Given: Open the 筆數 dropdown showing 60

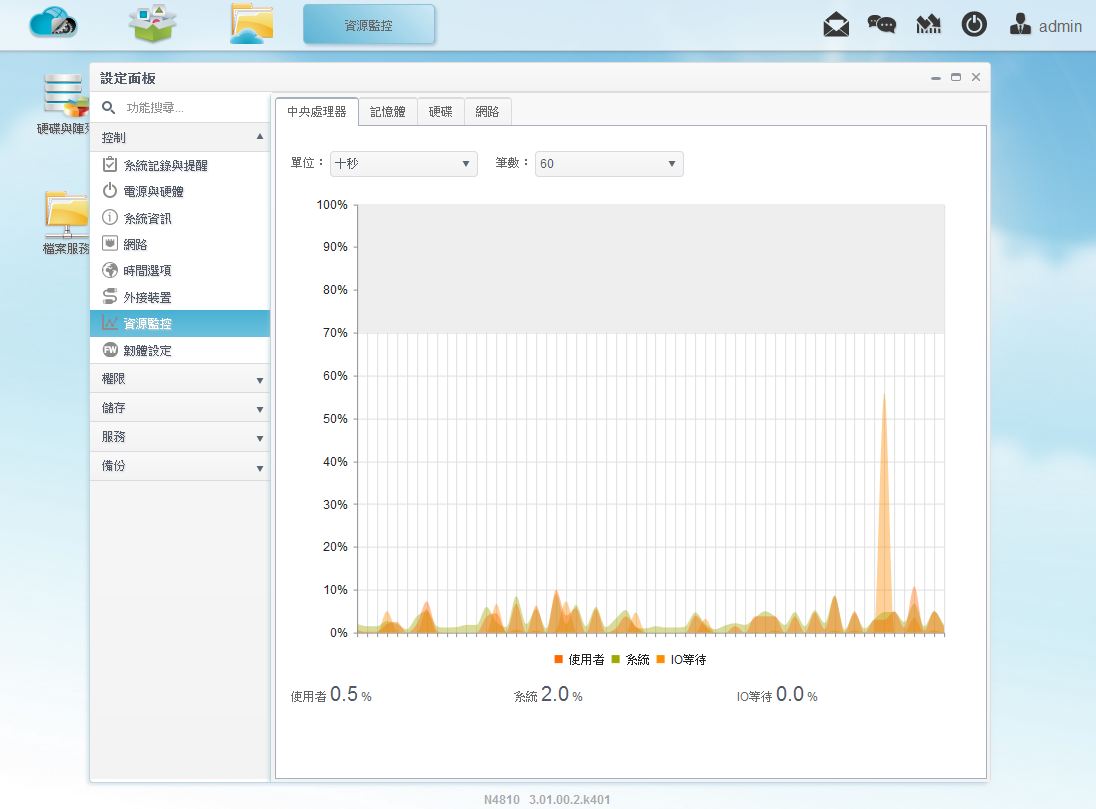Looking at the screenshot, I should click(609, 164).
